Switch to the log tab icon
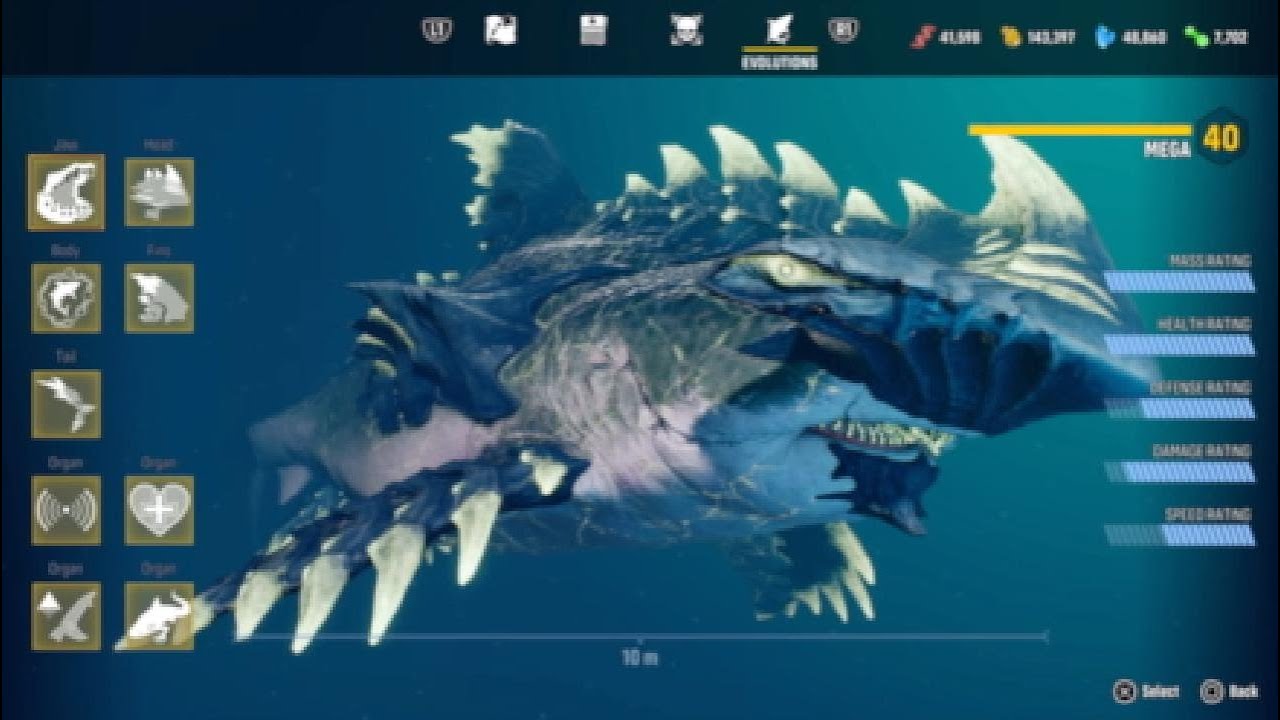This screenshot has width=1280, height=720. tap(593, 31)
